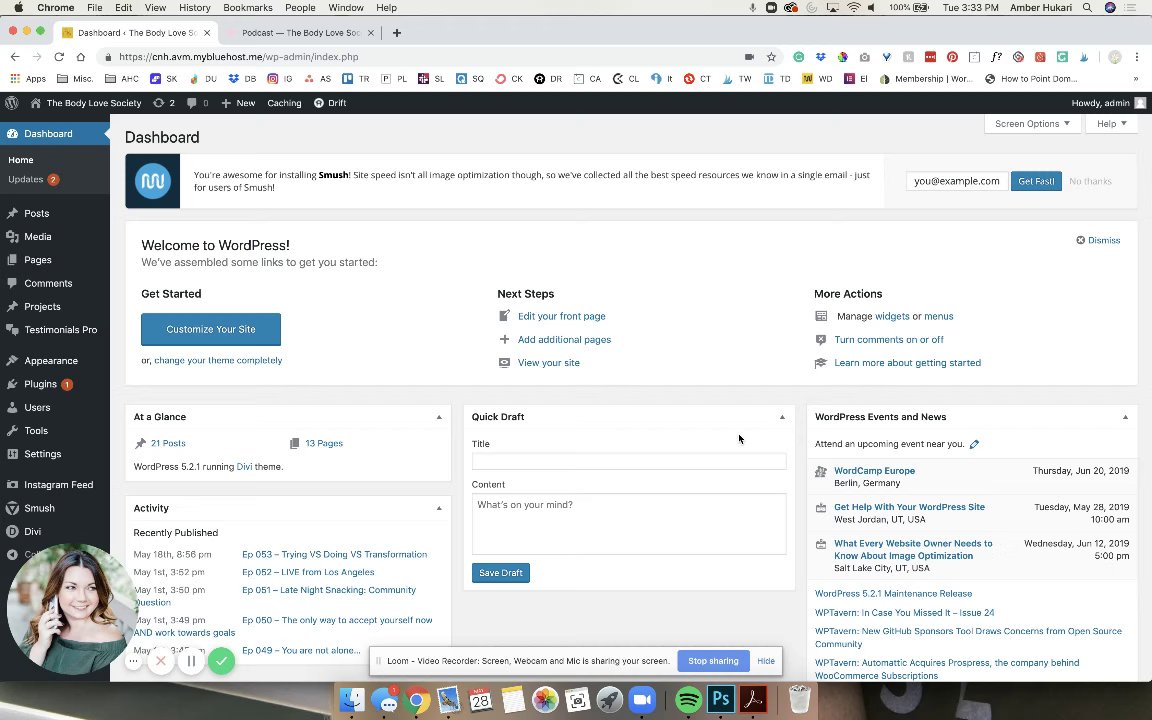The height and width of the screenshot is (720, 1152).
Task: Open the 21 Posts link
Action: (168, 444)
